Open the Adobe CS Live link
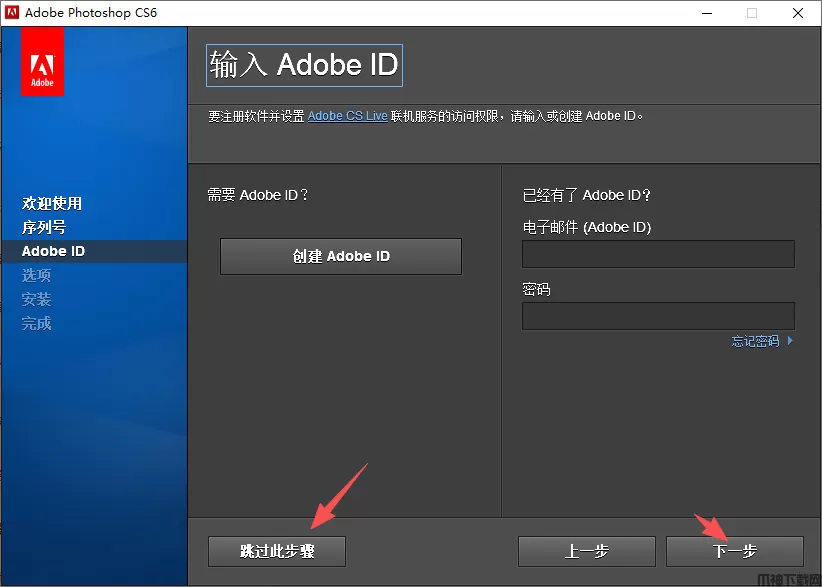822x587 pixels. (347, 116)
